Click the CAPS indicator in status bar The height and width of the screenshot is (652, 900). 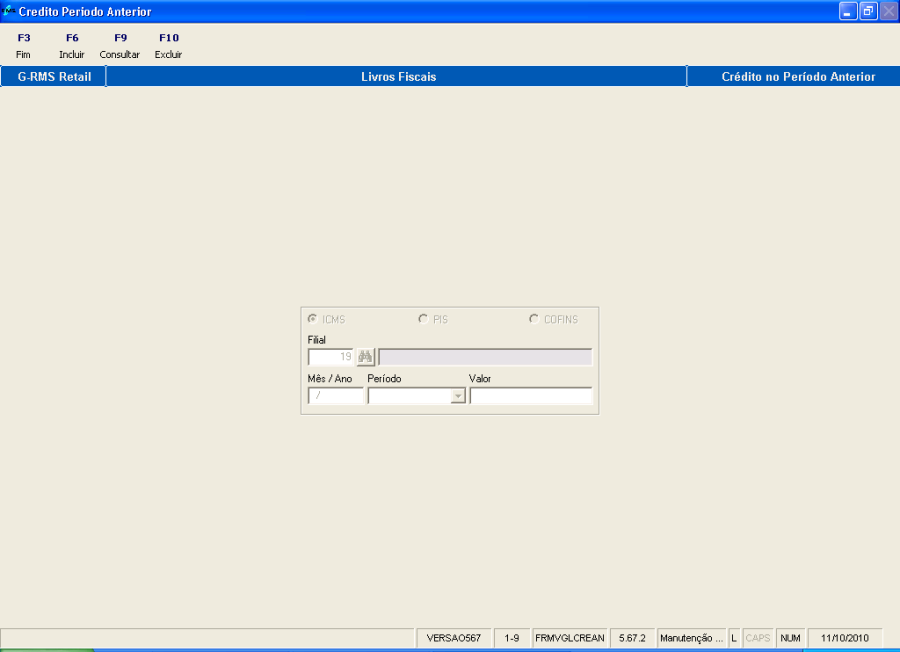coord(758,638)
